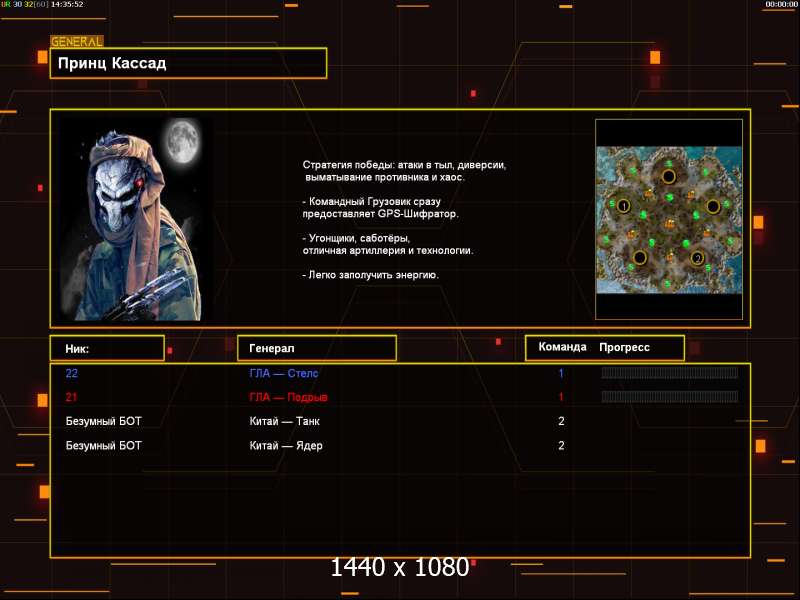
Task: Click the ГЛА — Подрыв general entry
Action: click(x=288, y=397)
